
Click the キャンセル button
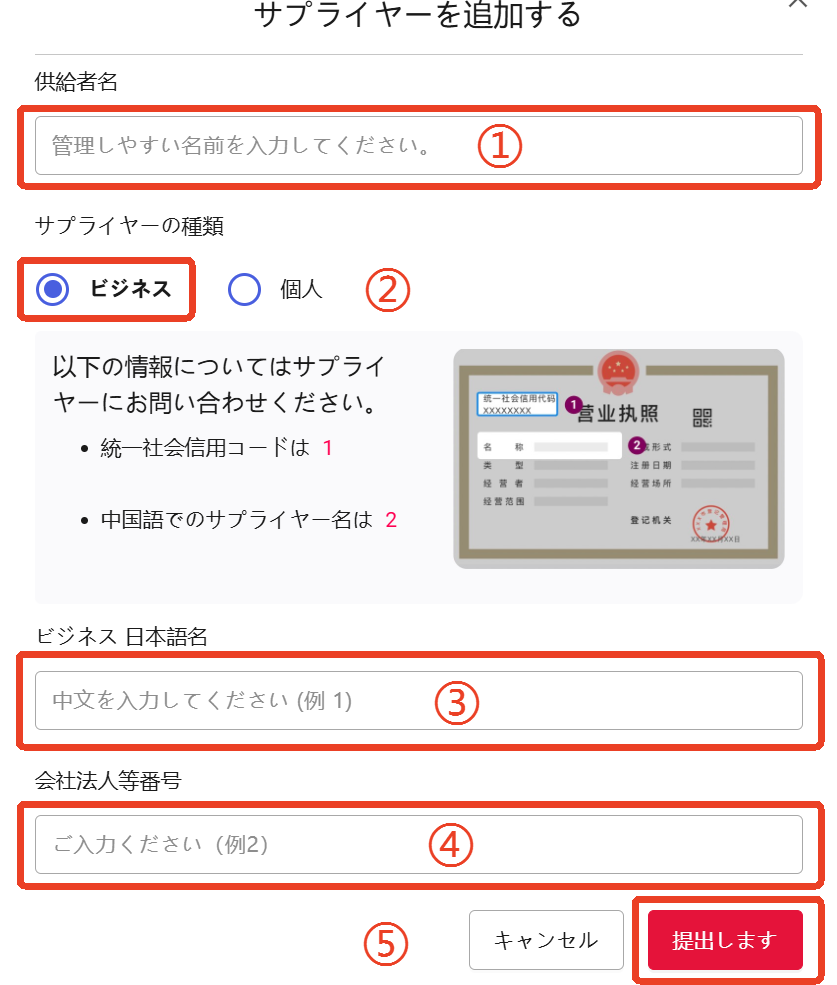click(x=546, y=940)
